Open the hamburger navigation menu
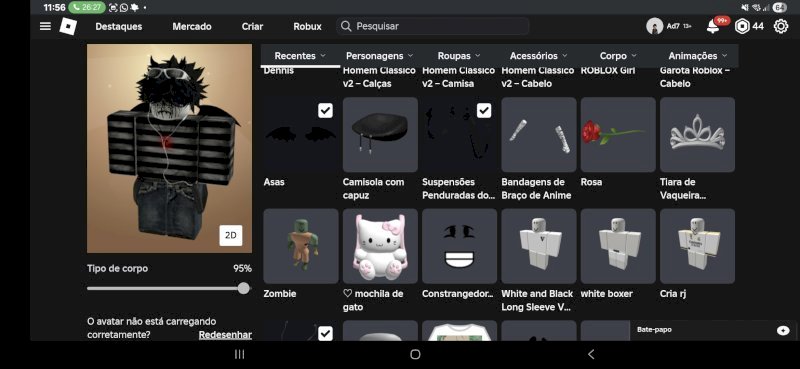This screenshot has height=369, width=800. click(45, 26)
